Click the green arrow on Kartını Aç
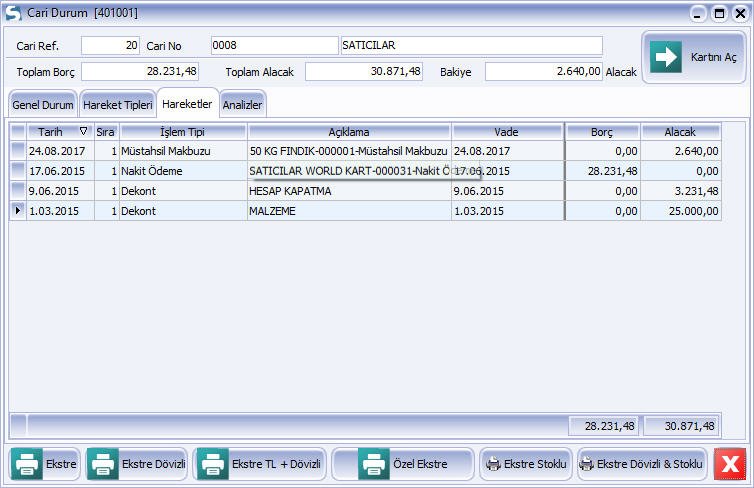754x488 pixels. (666, 57)
